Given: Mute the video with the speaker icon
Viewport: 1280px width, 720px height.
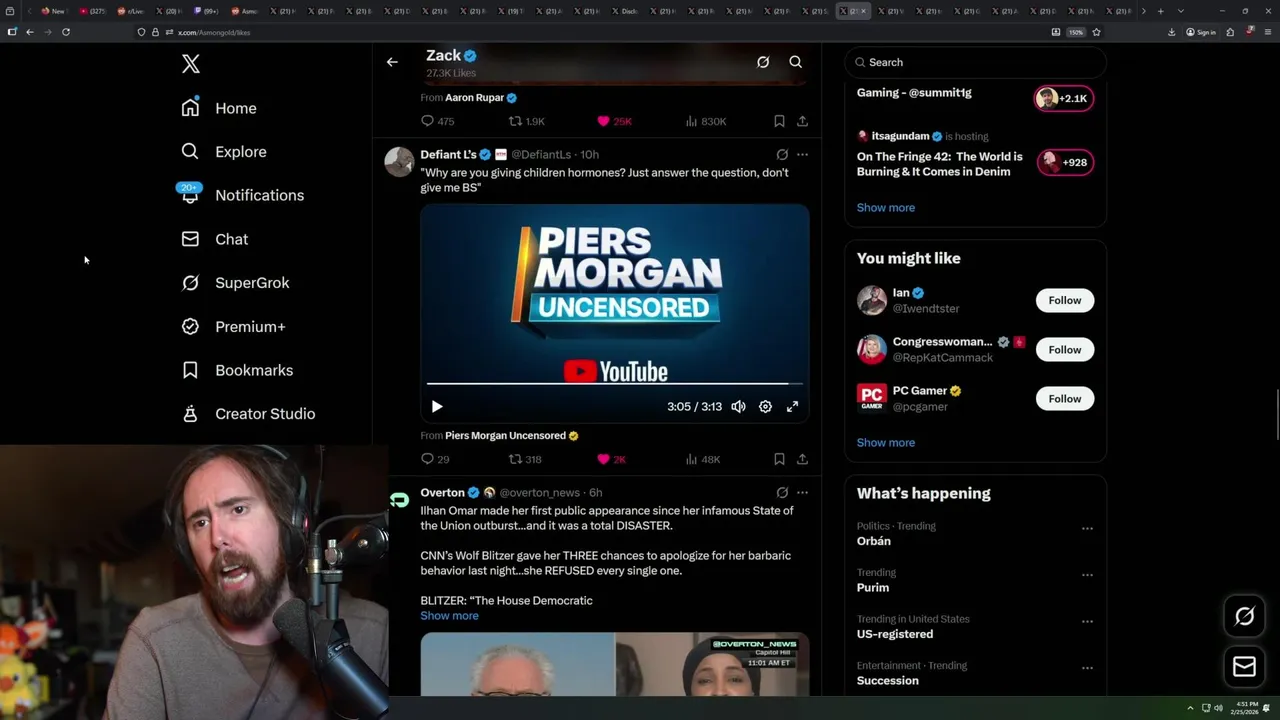Looking at the screenshot, I should (738, 407).
